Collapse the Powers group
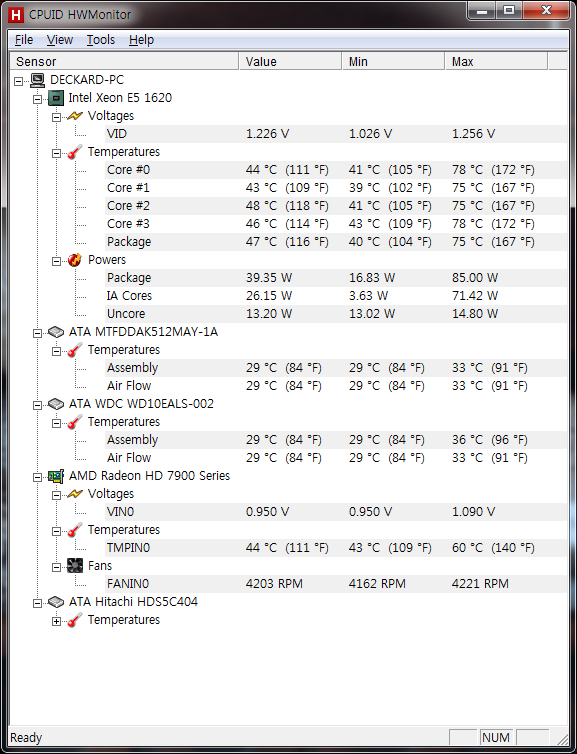 tap(56, 262)
